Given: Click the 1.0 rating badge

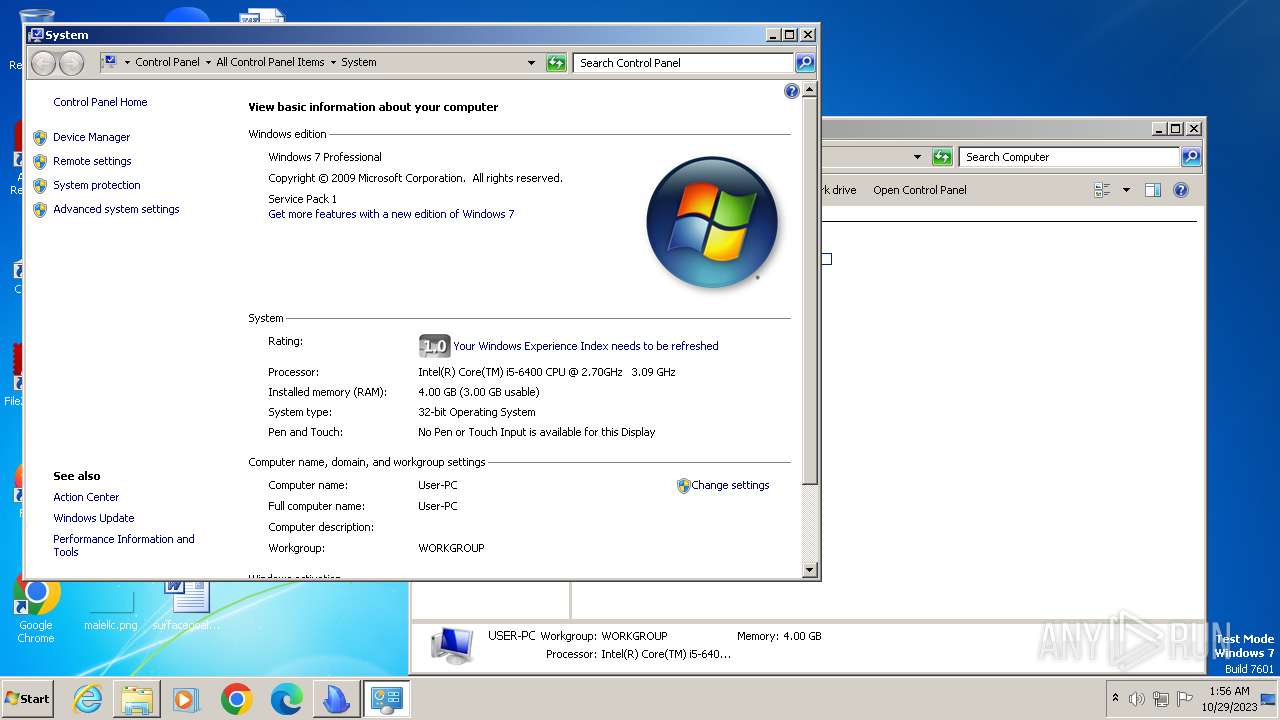Looking at the screenshot, I should tap(434, 346).
